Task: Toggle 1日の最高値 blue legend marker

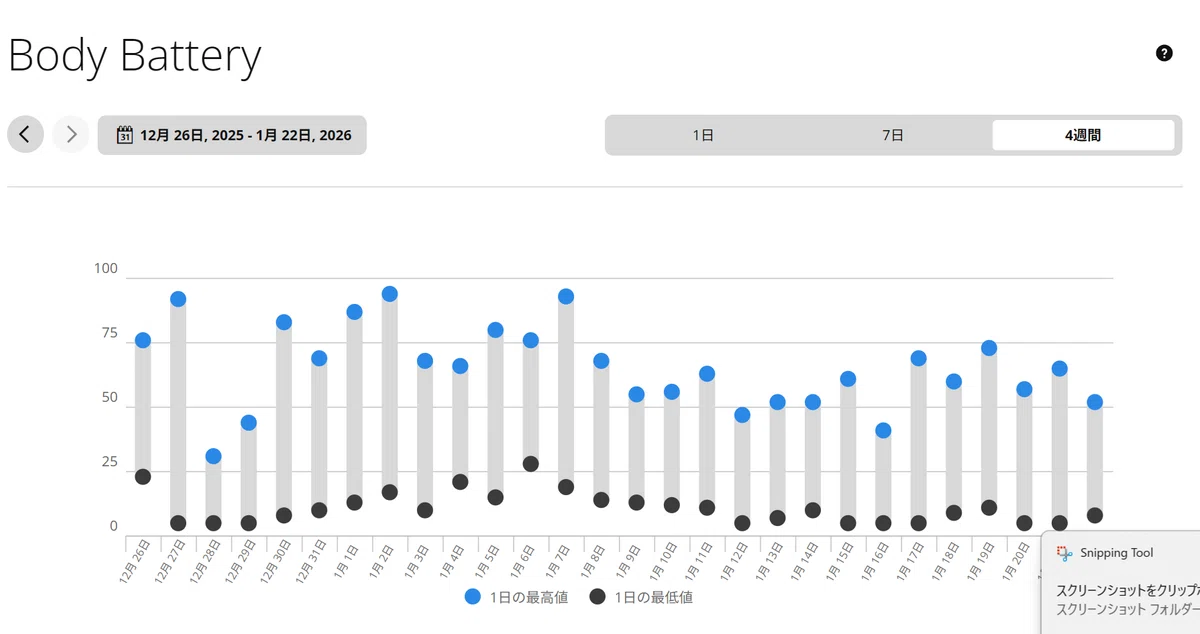Action: coord(473,597)
